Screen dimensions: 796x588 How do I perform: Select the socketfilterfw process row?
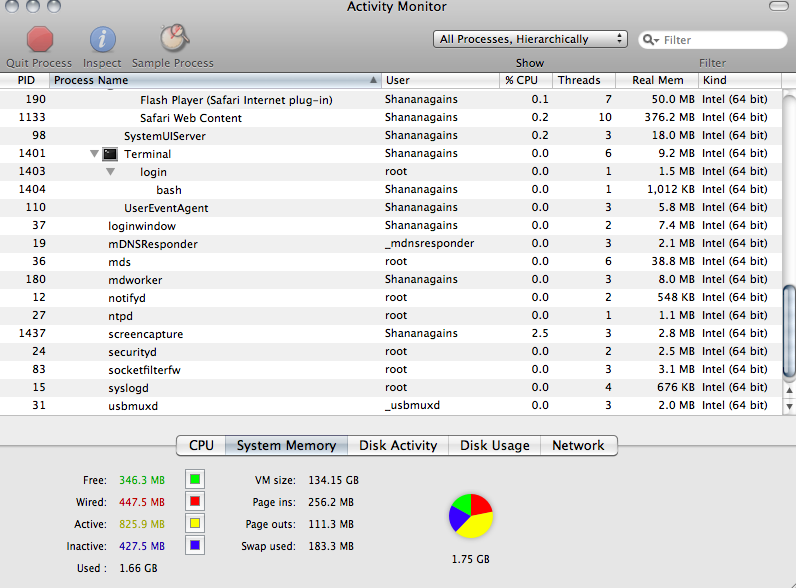click(391, 370)
